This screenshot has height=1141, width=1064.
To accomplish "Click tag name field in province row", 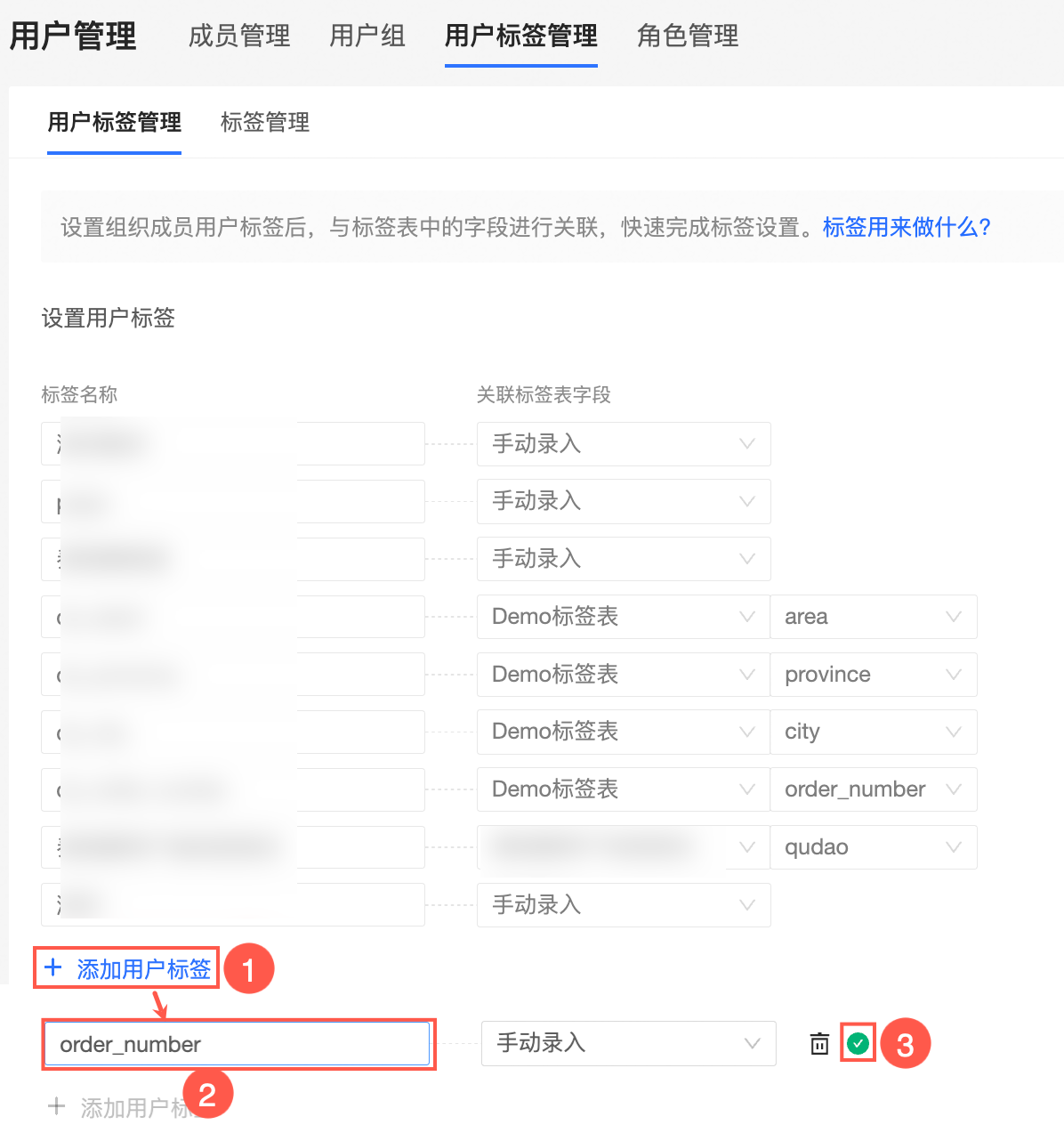I will pyautogui.click(x=233, y=675).
